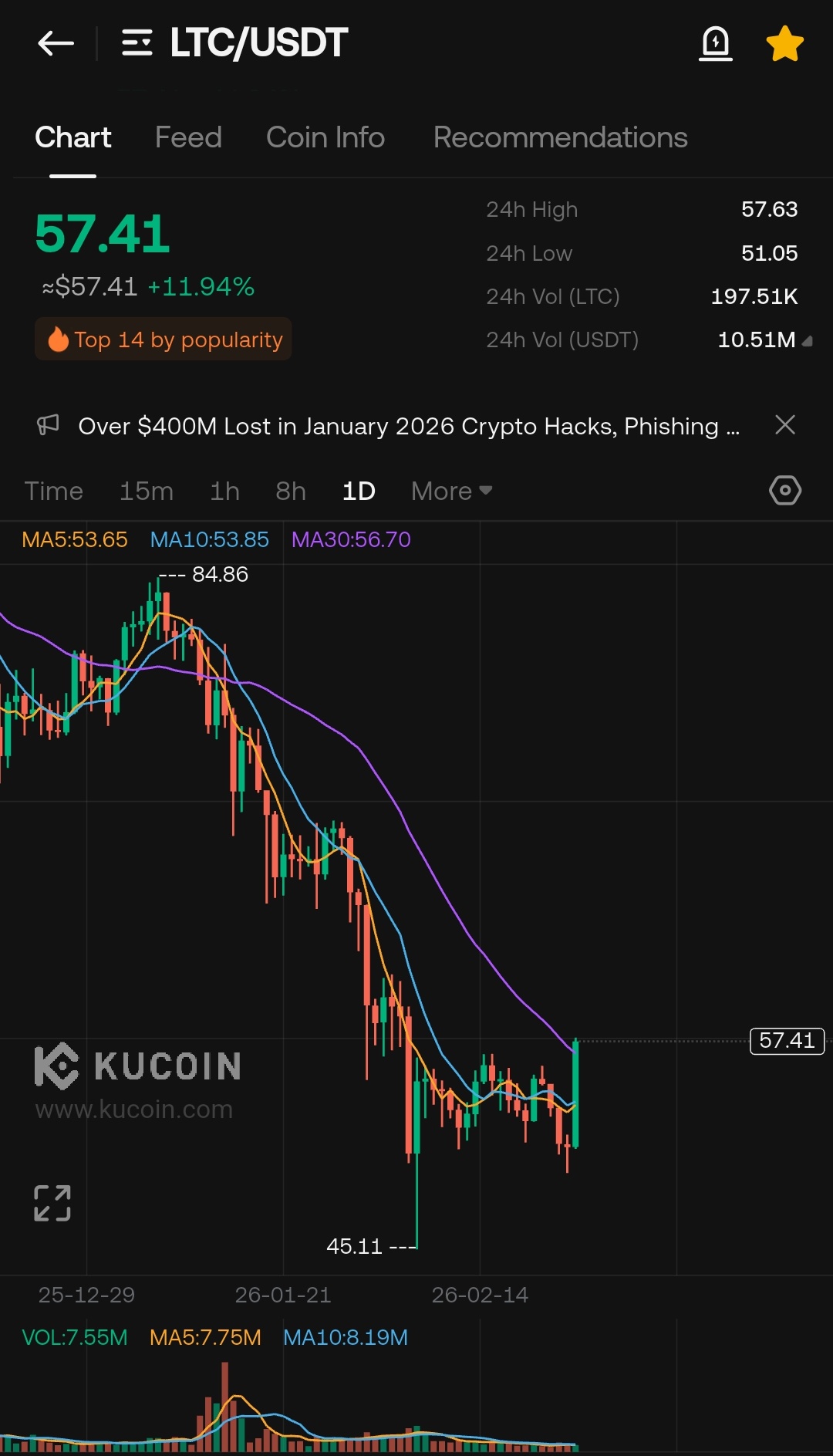This screenshot has height=1456, width=833.
Task: Tap the announcement megaphone icon
Action: (48, 425)
